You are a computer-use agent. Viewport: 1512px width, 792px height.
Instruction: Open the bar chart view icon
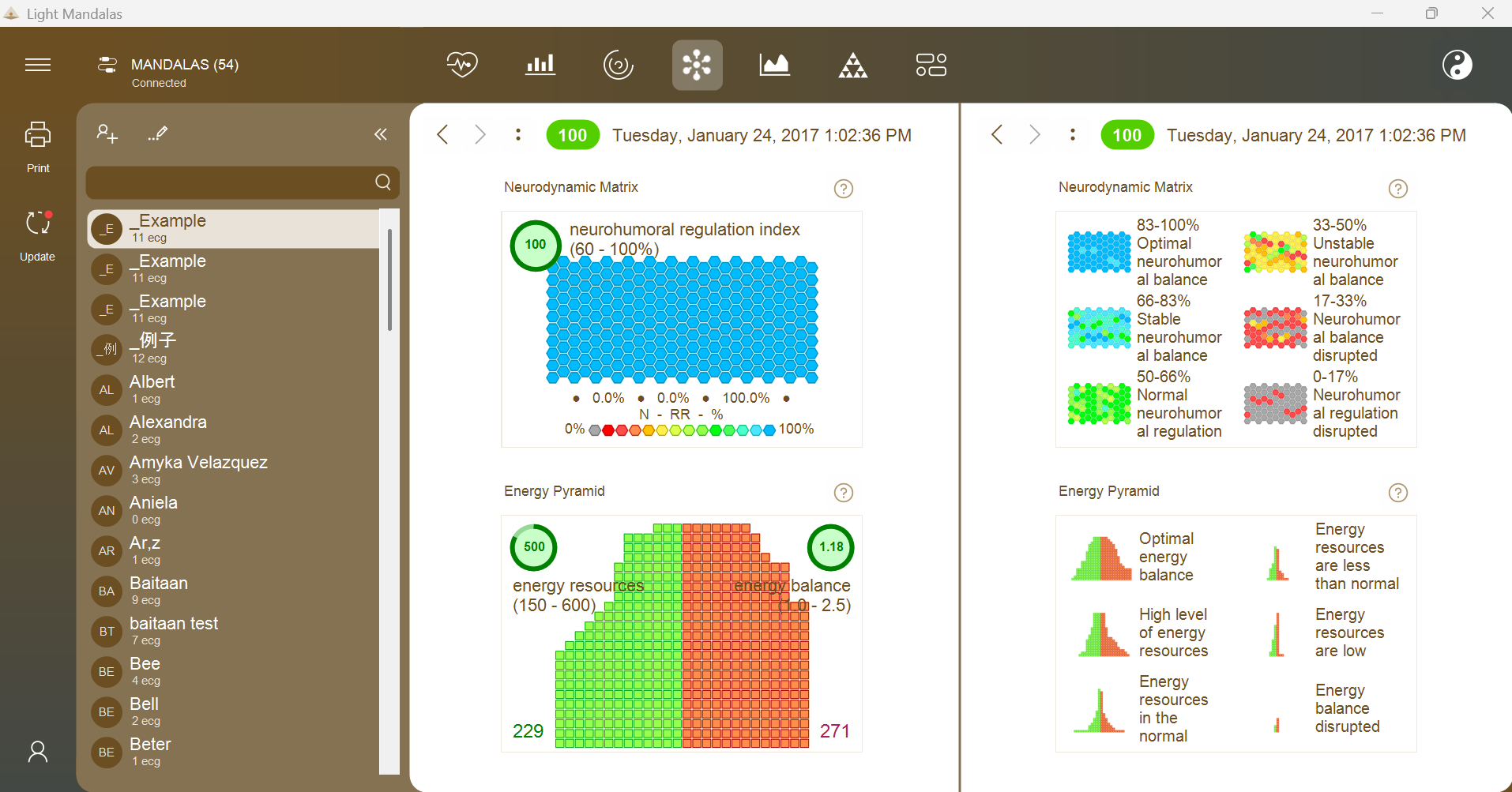pyautogui.click(x=540, y=65)
